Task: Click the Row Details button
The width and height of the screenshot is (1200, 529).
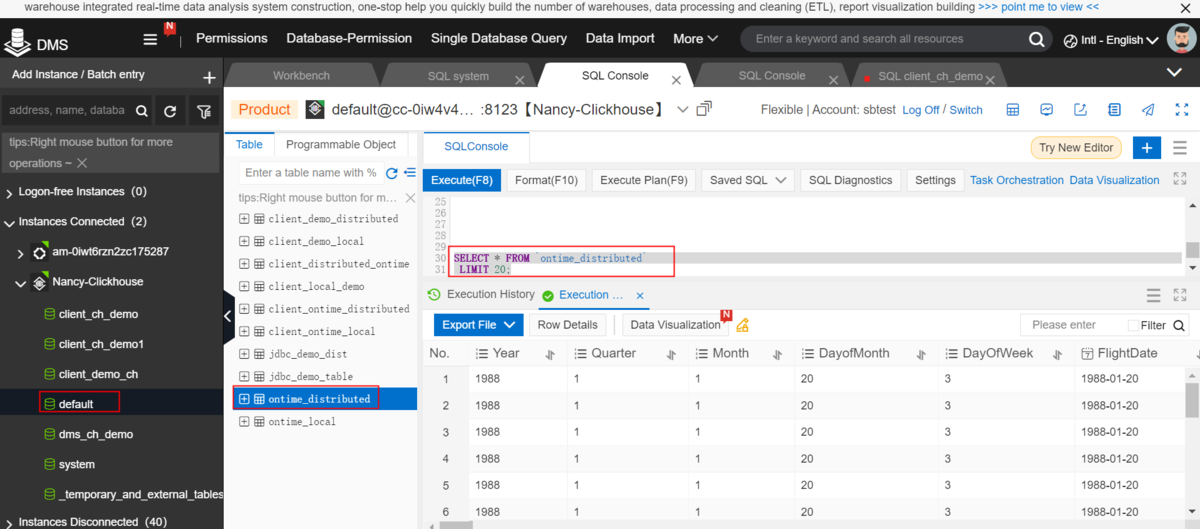Action: pyautogui.click(x=568, y=325)
